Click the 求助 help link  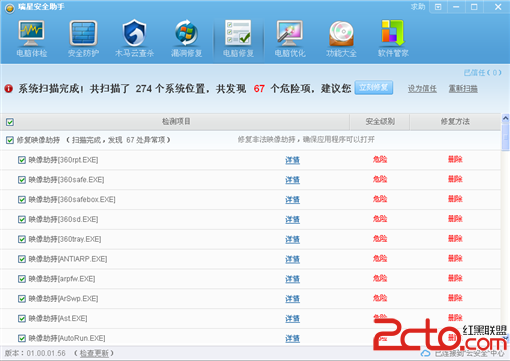(x=418, y=7)
